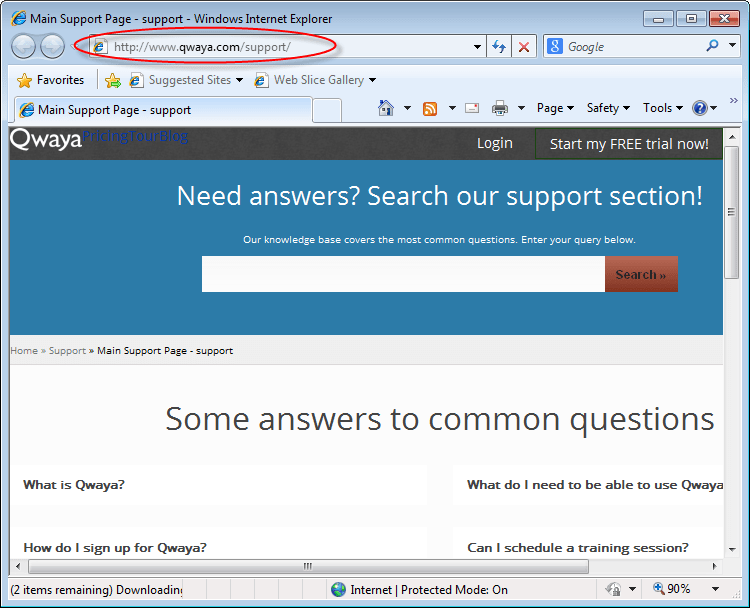Image resolution: width=750 pixels, height=608 pixels.
Task: Click the Internet Explorer logo in title bar
Action: pyautogui.click(x=19, y=18)
